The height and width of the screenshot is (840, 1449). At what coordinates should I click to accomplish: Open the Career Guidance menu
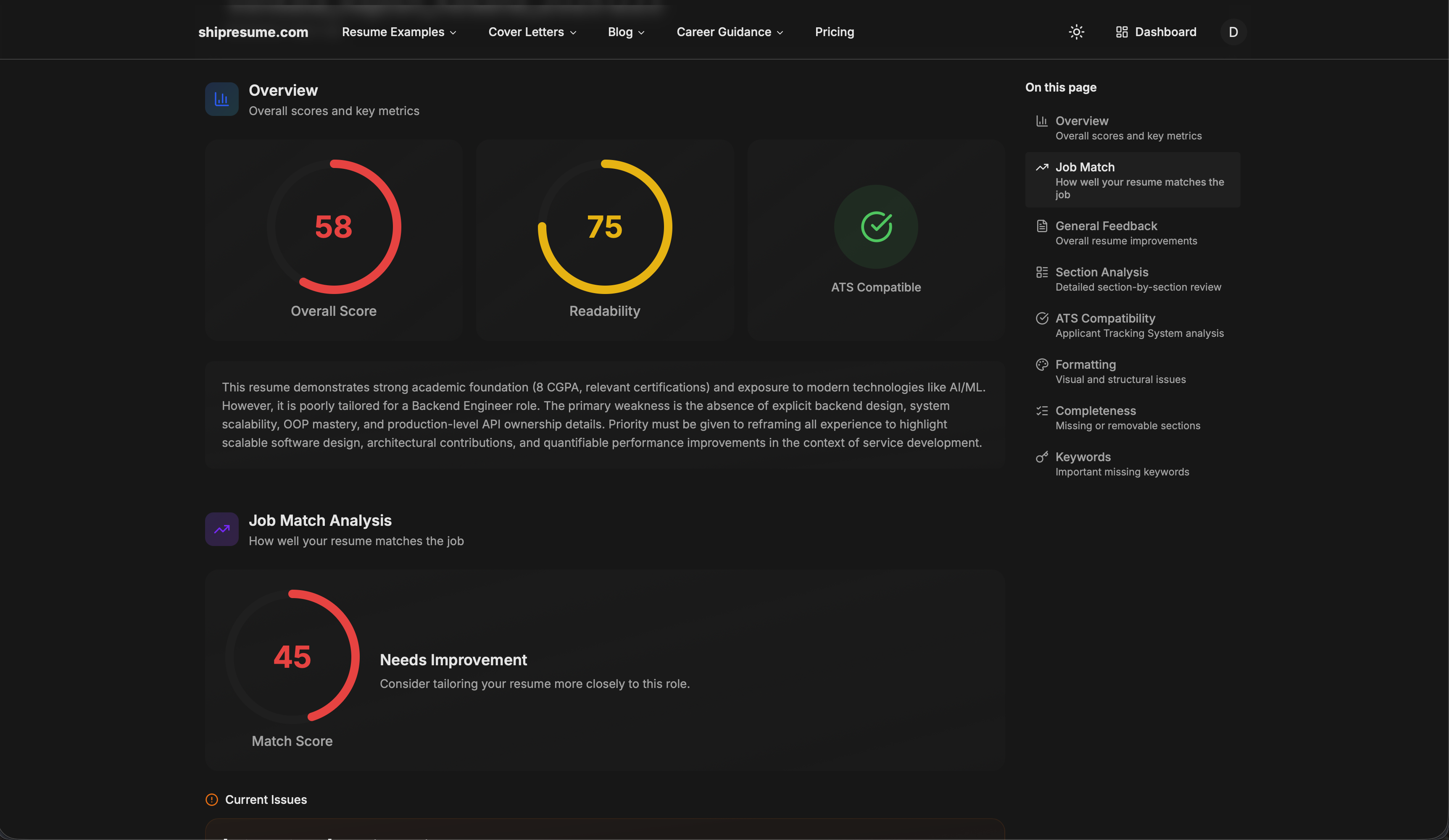[x=729, y=32]
